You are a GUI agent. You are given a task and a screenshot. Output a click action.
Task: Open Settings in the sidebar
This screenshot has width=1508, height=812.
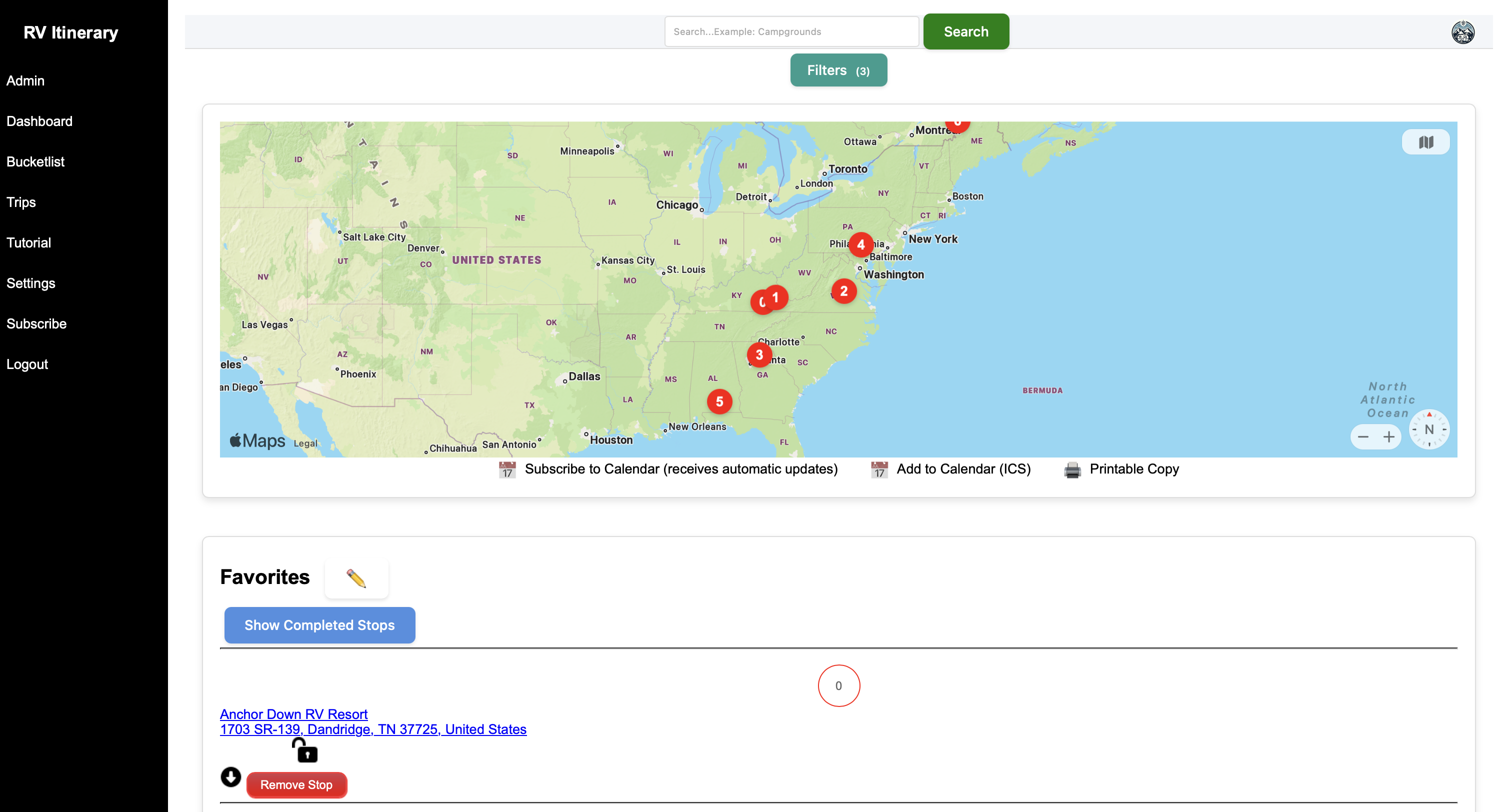(x=30, y=283)
